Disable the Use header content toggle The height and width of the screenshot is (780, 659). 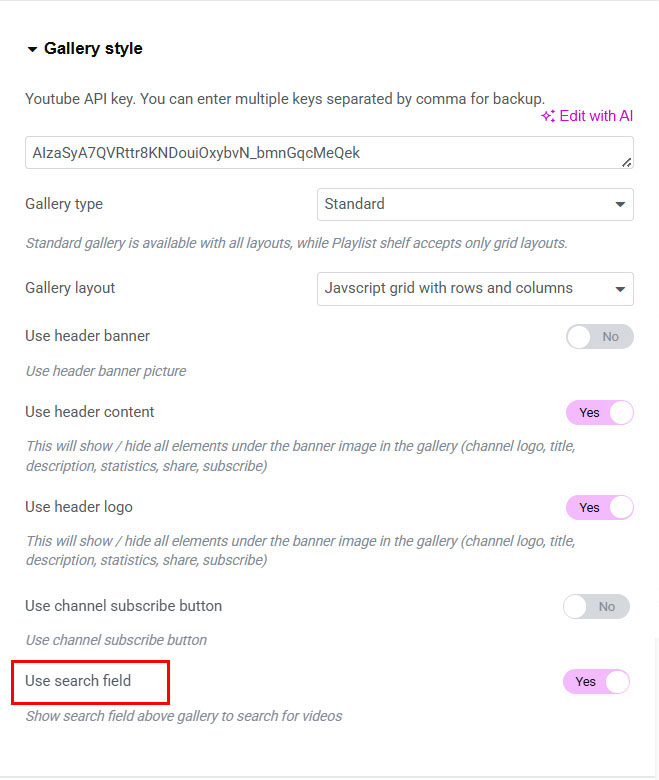coord(599,412)
